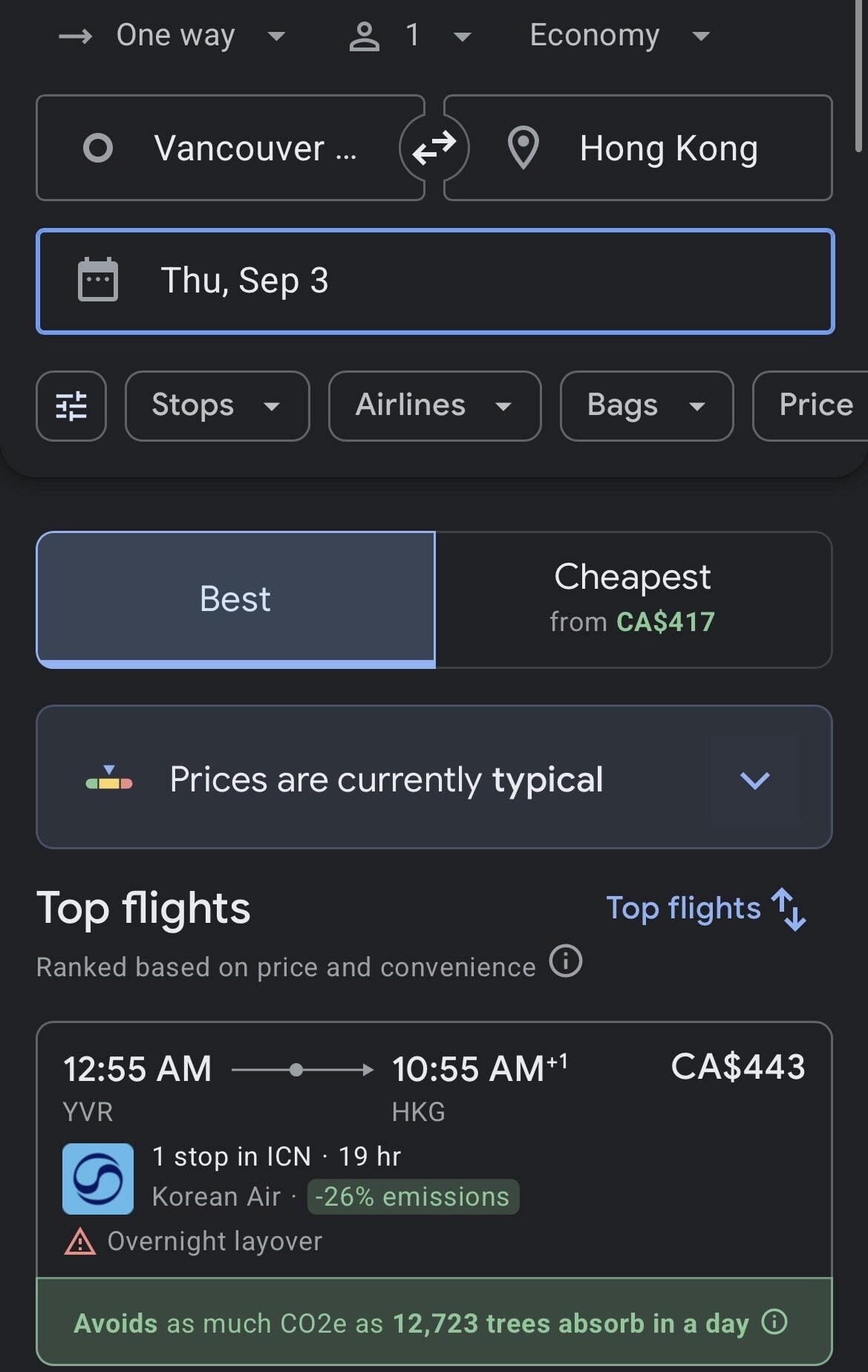The image size is (868, 1372).
Task: Swap origin and destination with the arrows icon
Action: point(434,148)
